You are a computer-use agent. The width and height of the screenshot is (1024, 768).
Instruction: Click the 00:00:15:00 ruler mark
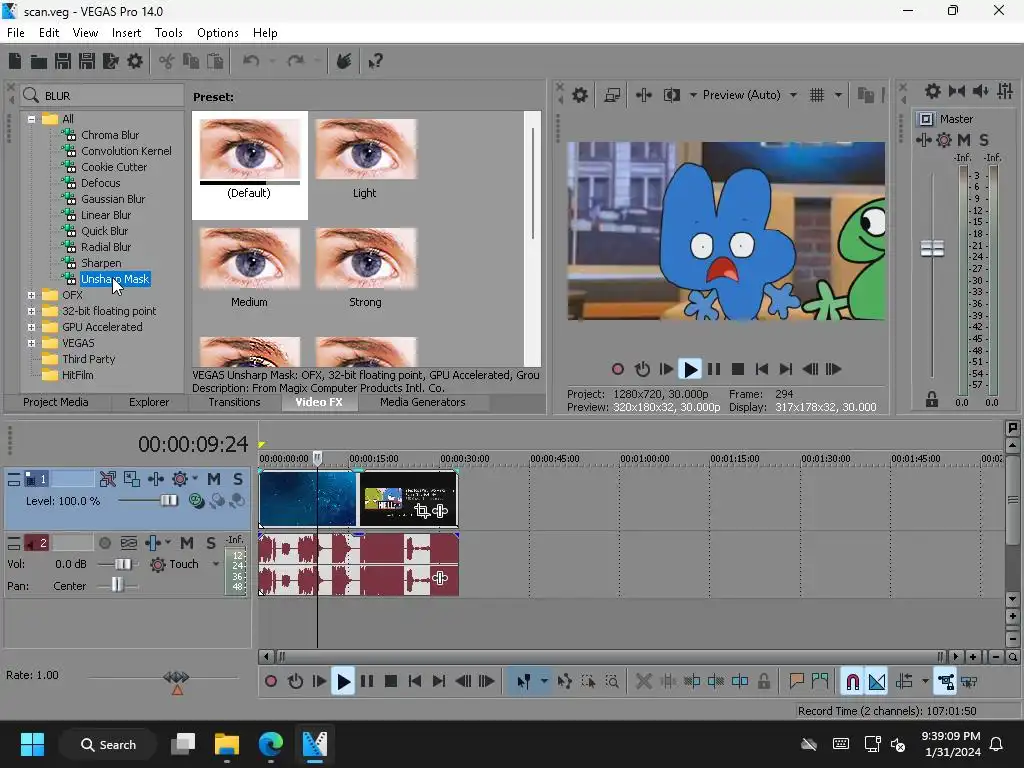[374, 459]
